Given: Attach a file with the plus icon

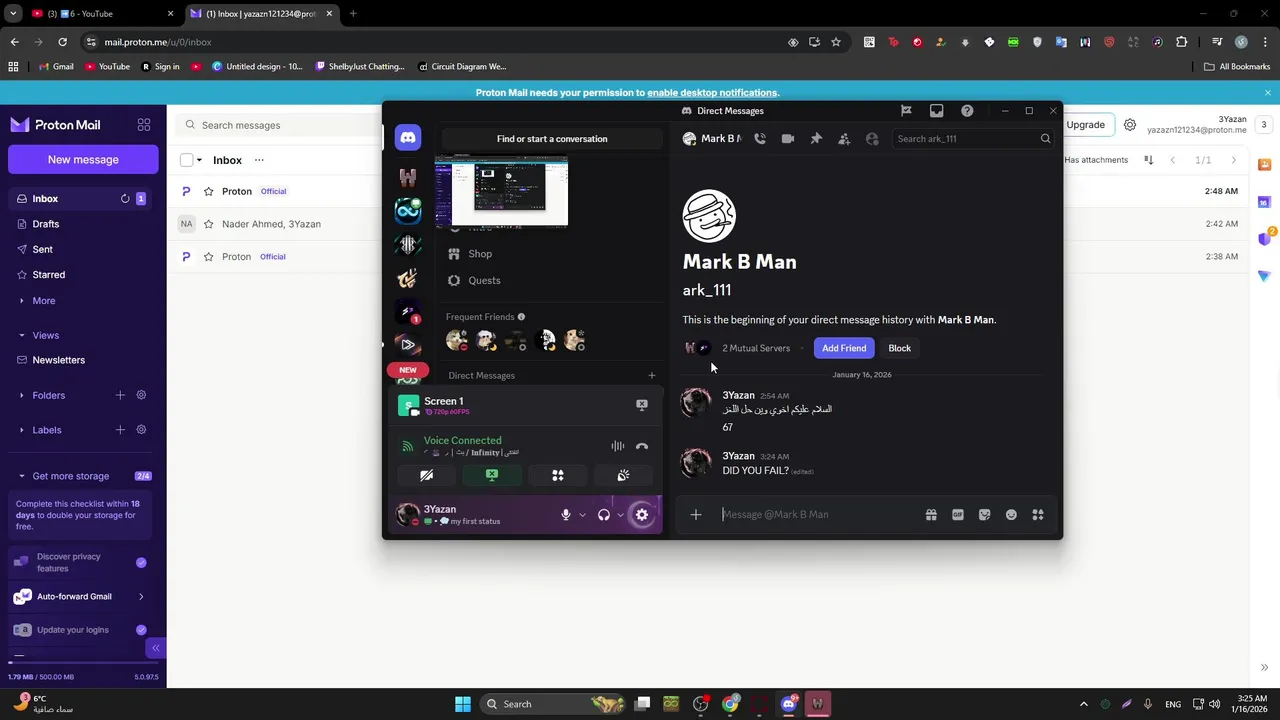Looking at the screenshot, I should (696, 515).
